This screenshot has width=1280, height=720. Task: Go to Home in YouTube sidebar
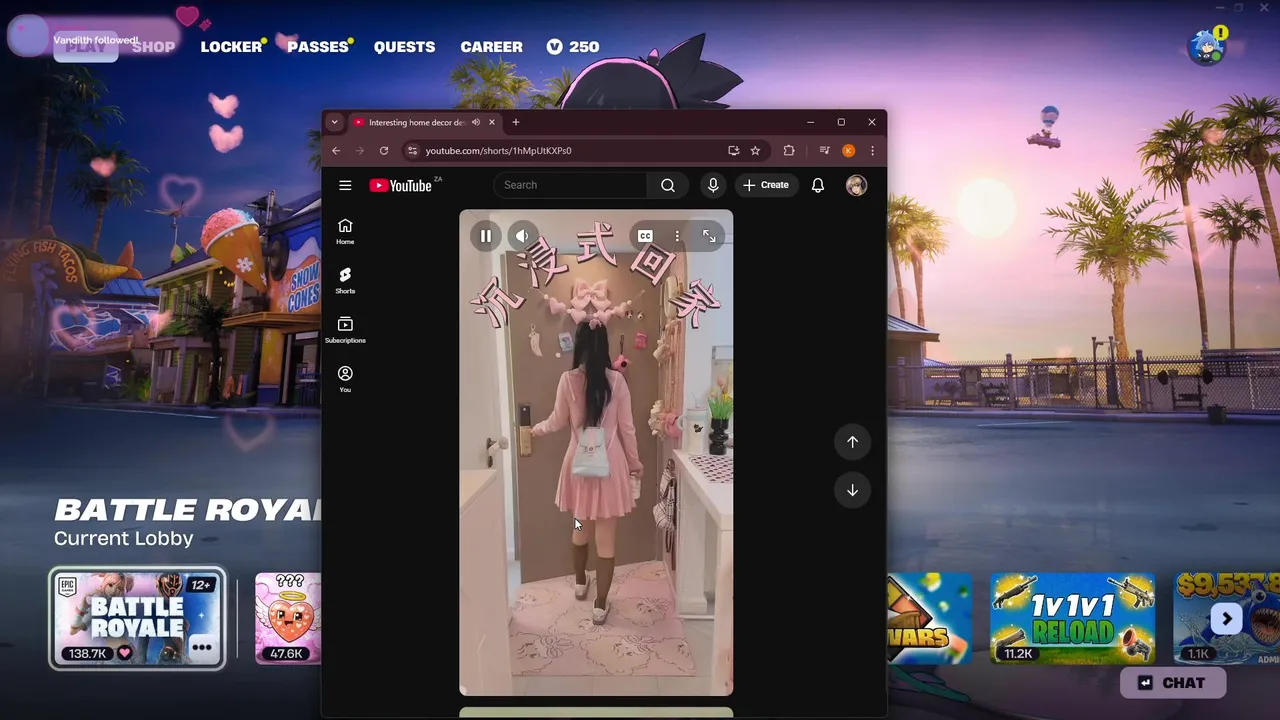(x=345, y=231)
